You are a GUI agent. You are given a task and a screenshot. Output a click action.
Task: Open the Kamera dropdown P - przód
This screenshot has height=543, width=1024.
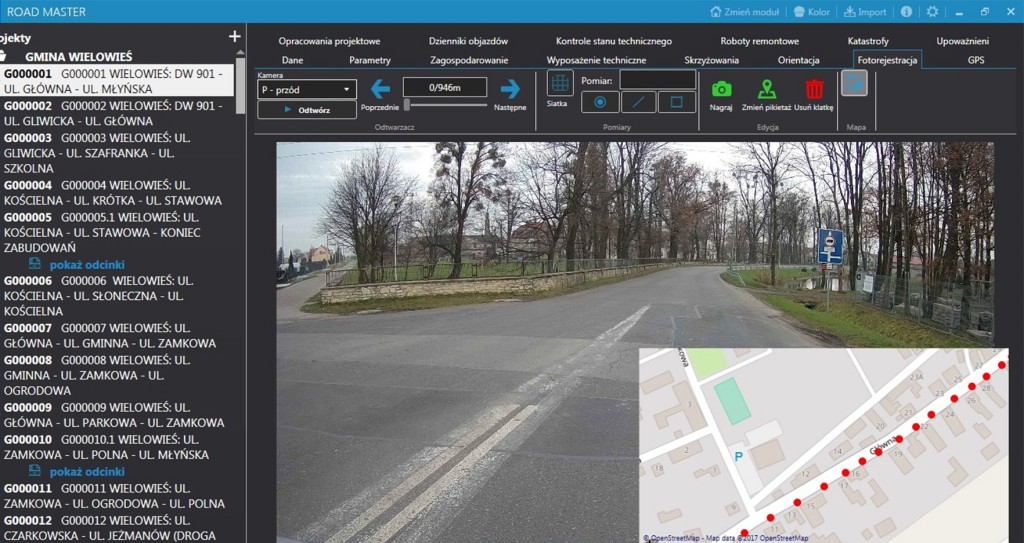coord(307,90)
